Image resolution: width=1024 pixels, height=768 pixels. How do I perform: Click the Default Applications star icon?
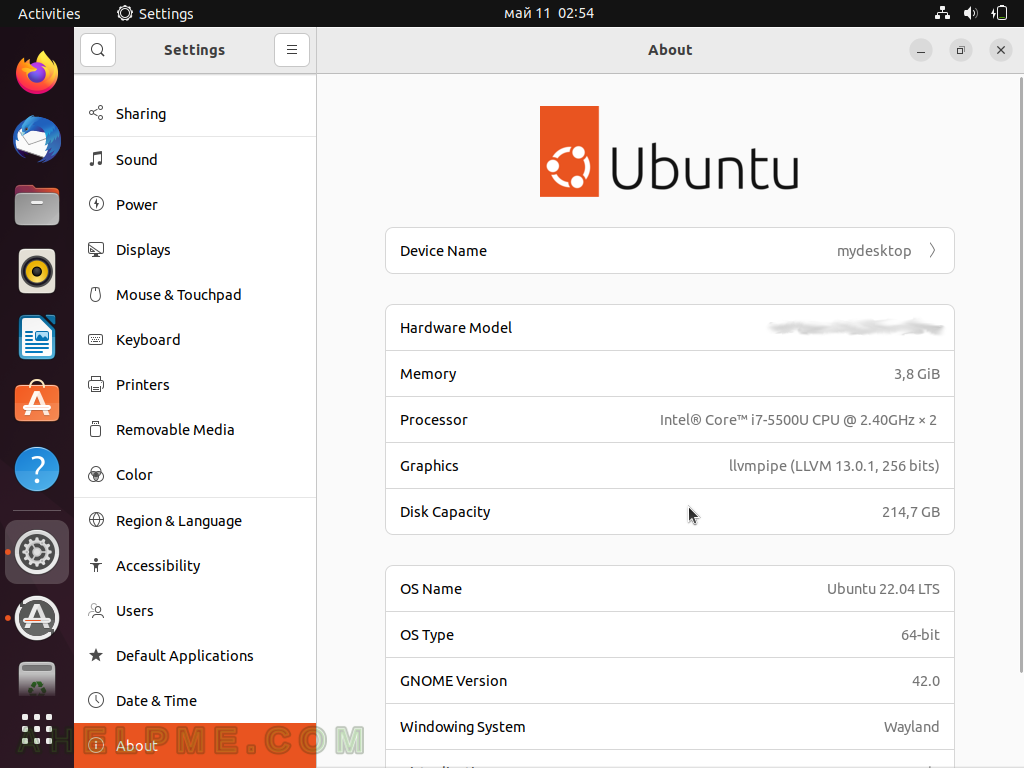pyautogui.click(x=96, y=655)
